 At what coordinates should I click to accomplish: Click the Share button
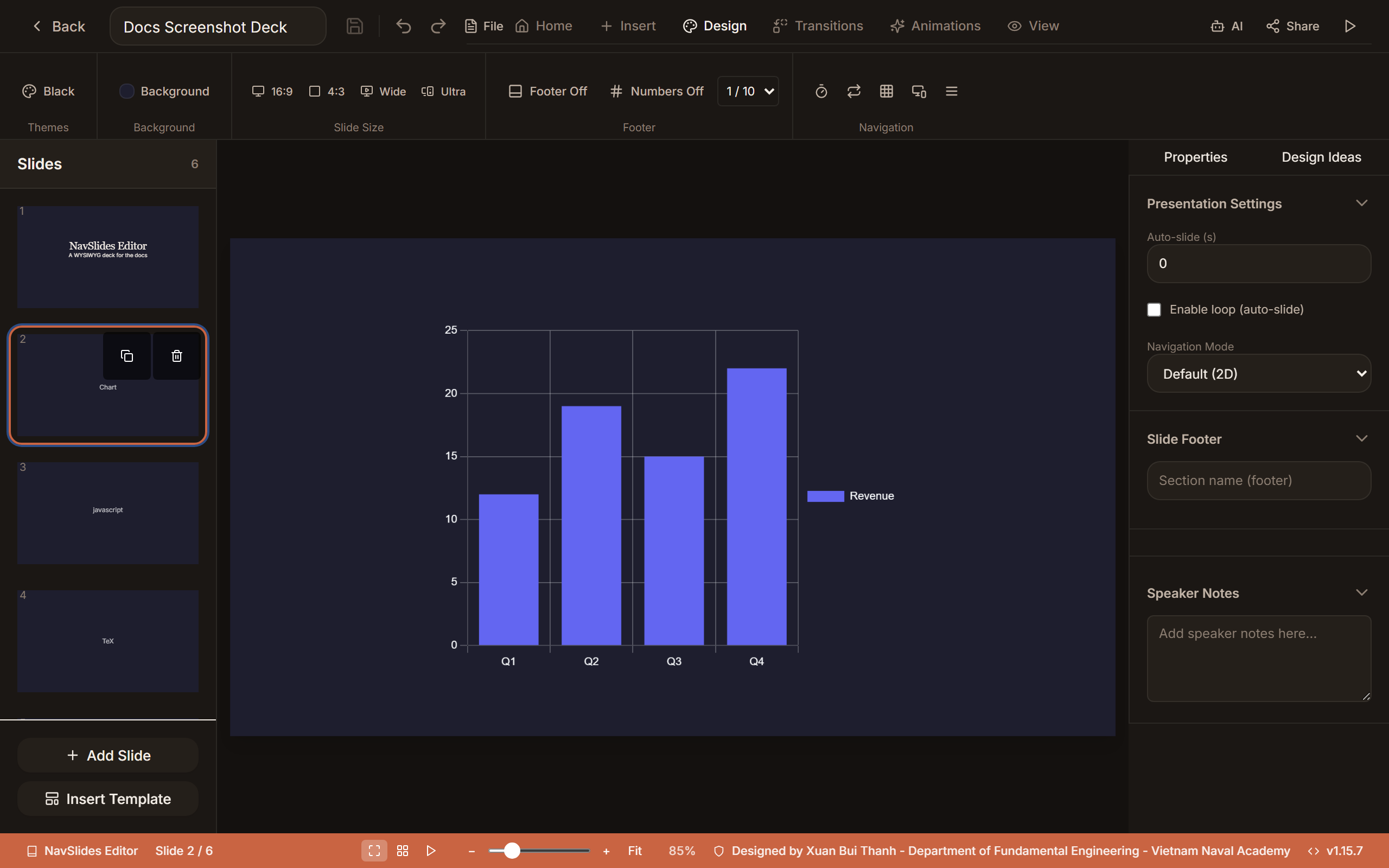(1292, 27)
